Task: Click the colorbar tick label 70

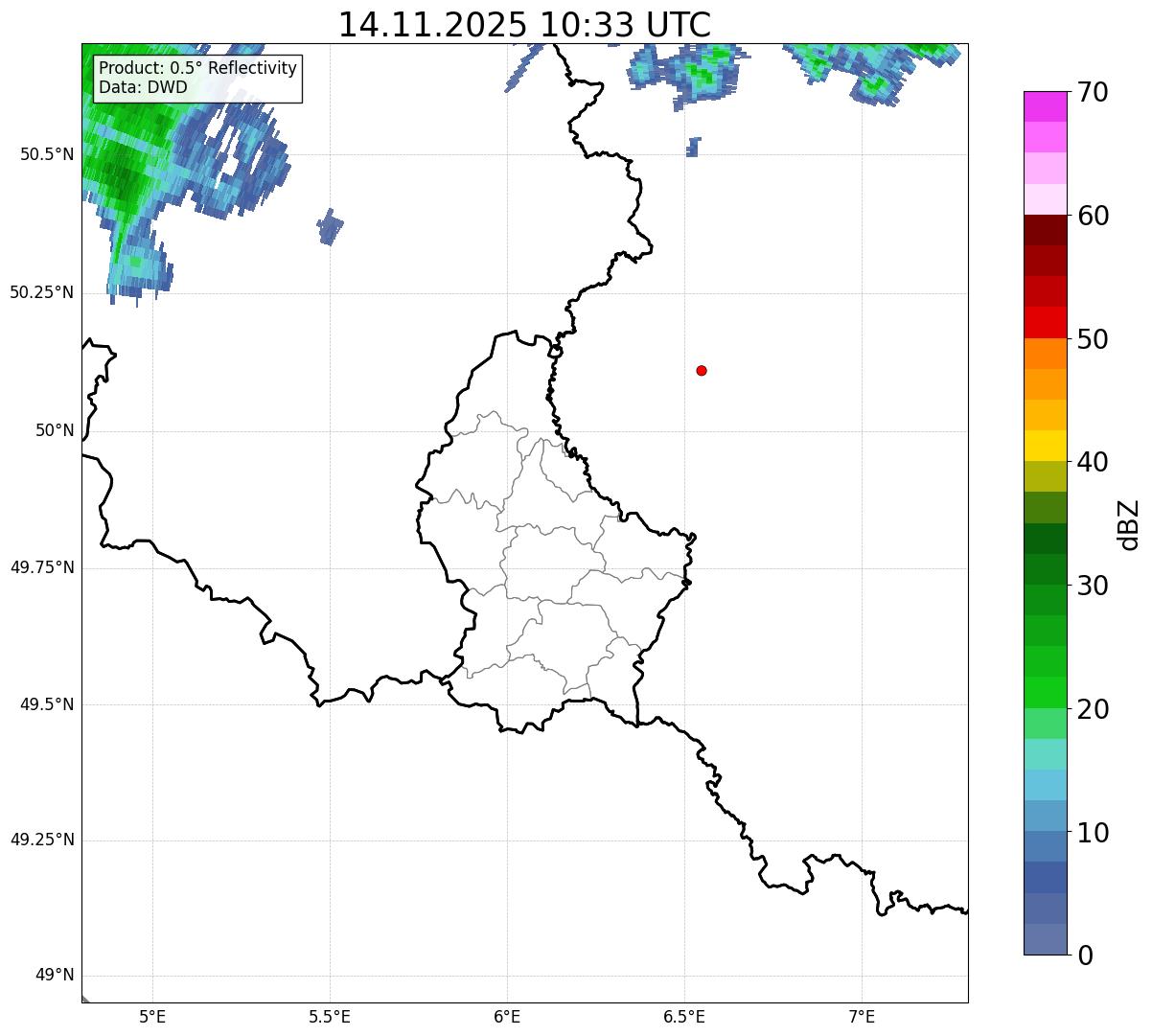Action: pyautogui.click(x=1094, y=92)
